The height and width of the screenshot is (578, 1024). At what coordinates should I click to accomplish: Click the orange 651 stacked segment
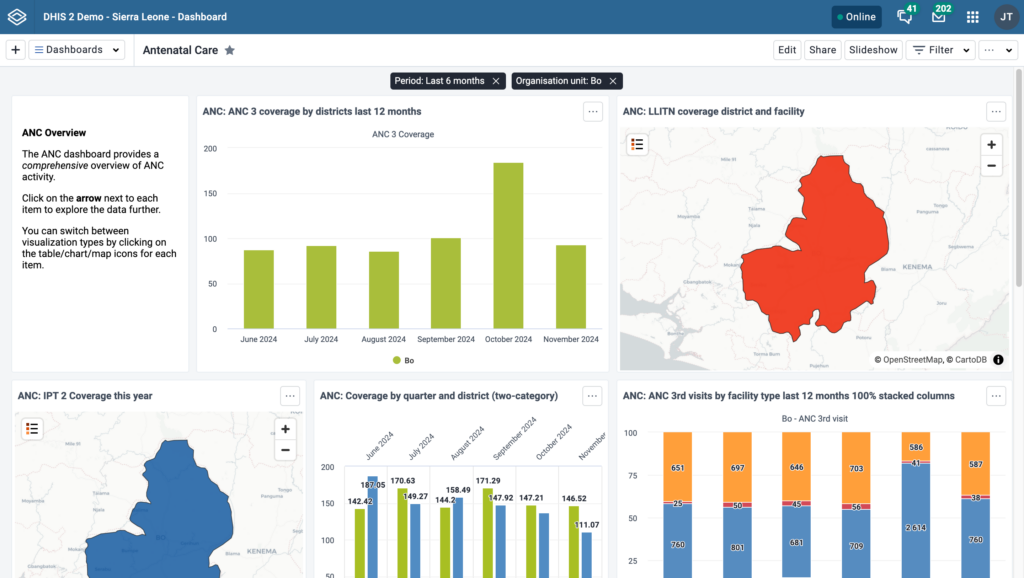[677, 466]
